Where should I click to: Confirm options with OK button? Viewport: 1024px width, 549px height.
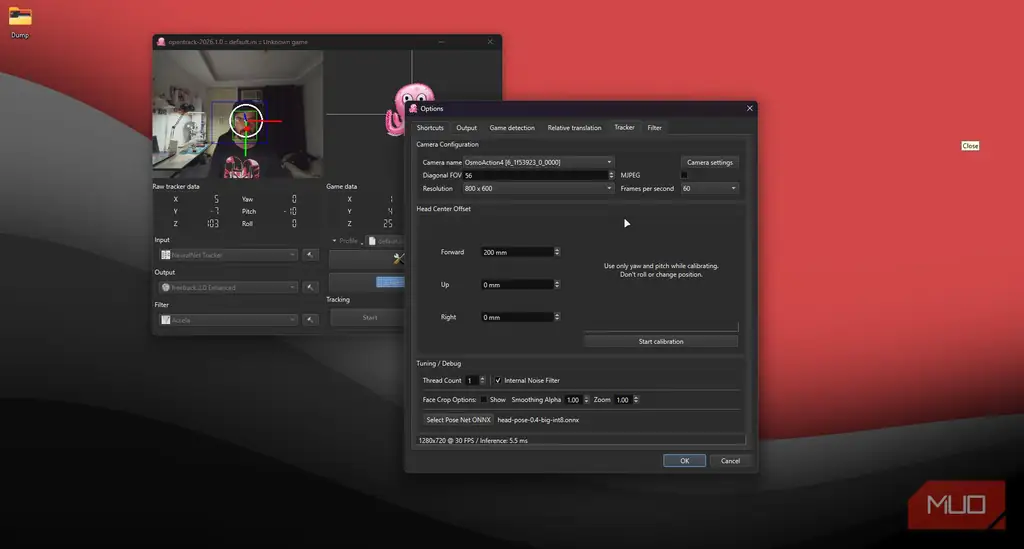684,461
